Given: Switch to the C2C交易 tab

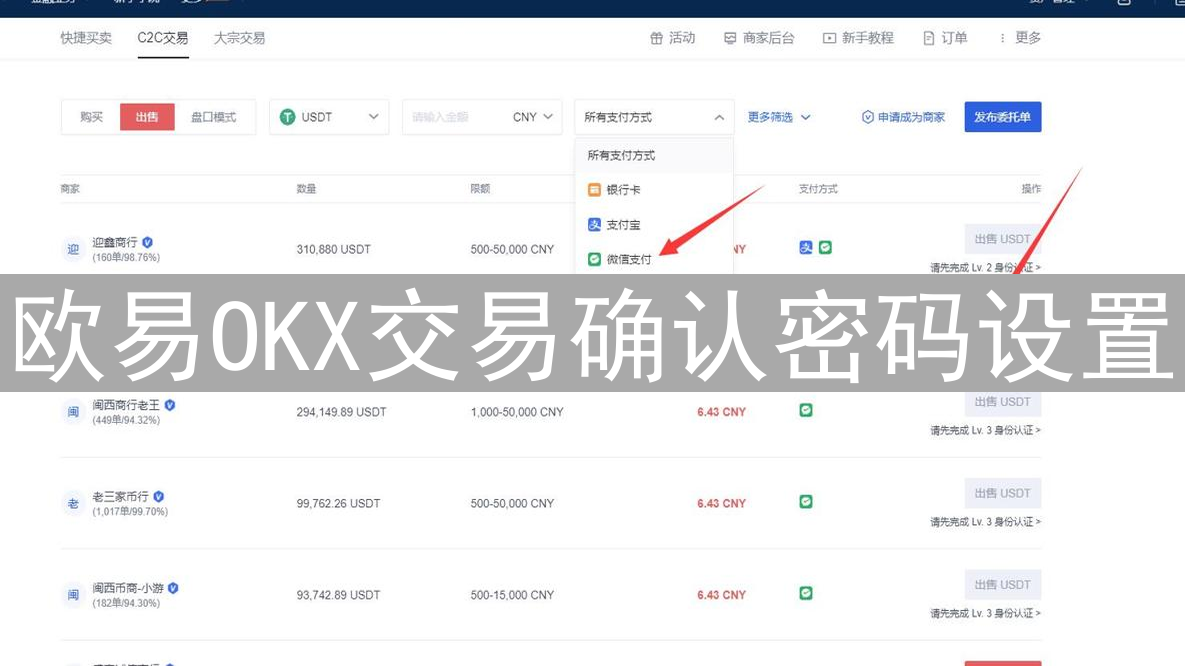Looking at the screenshot, I should click(162, 38).
